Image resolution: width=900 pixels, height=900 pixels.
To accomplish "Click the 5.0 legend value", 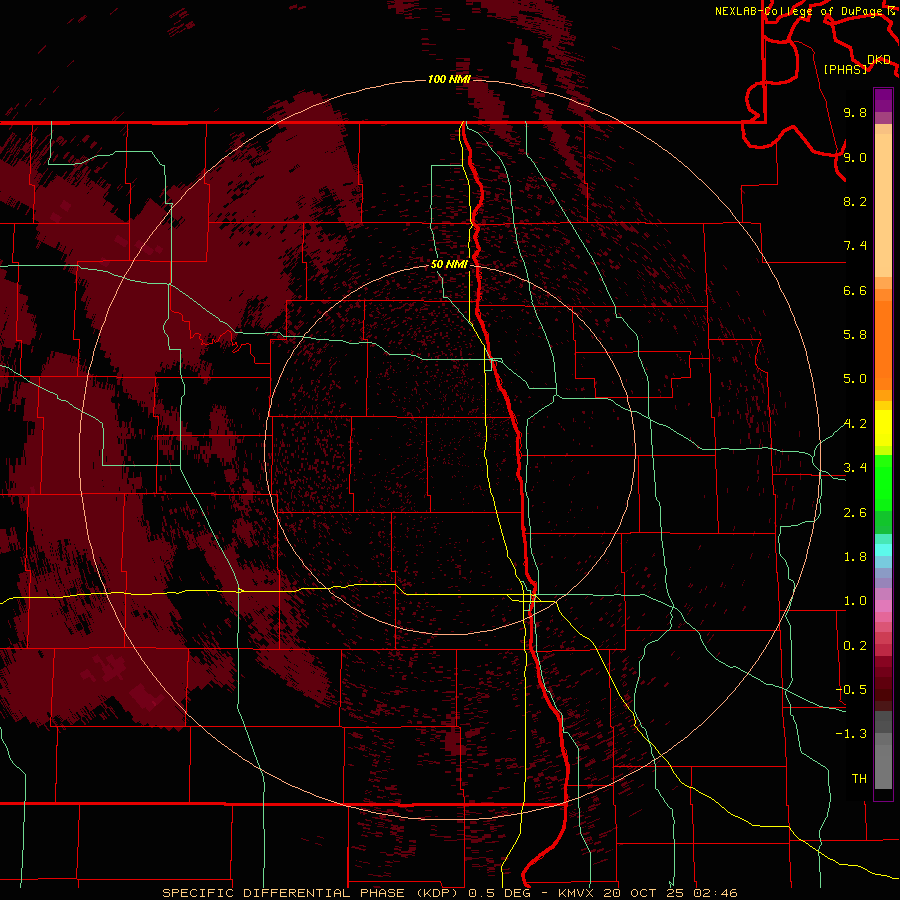I will point(855,379).
